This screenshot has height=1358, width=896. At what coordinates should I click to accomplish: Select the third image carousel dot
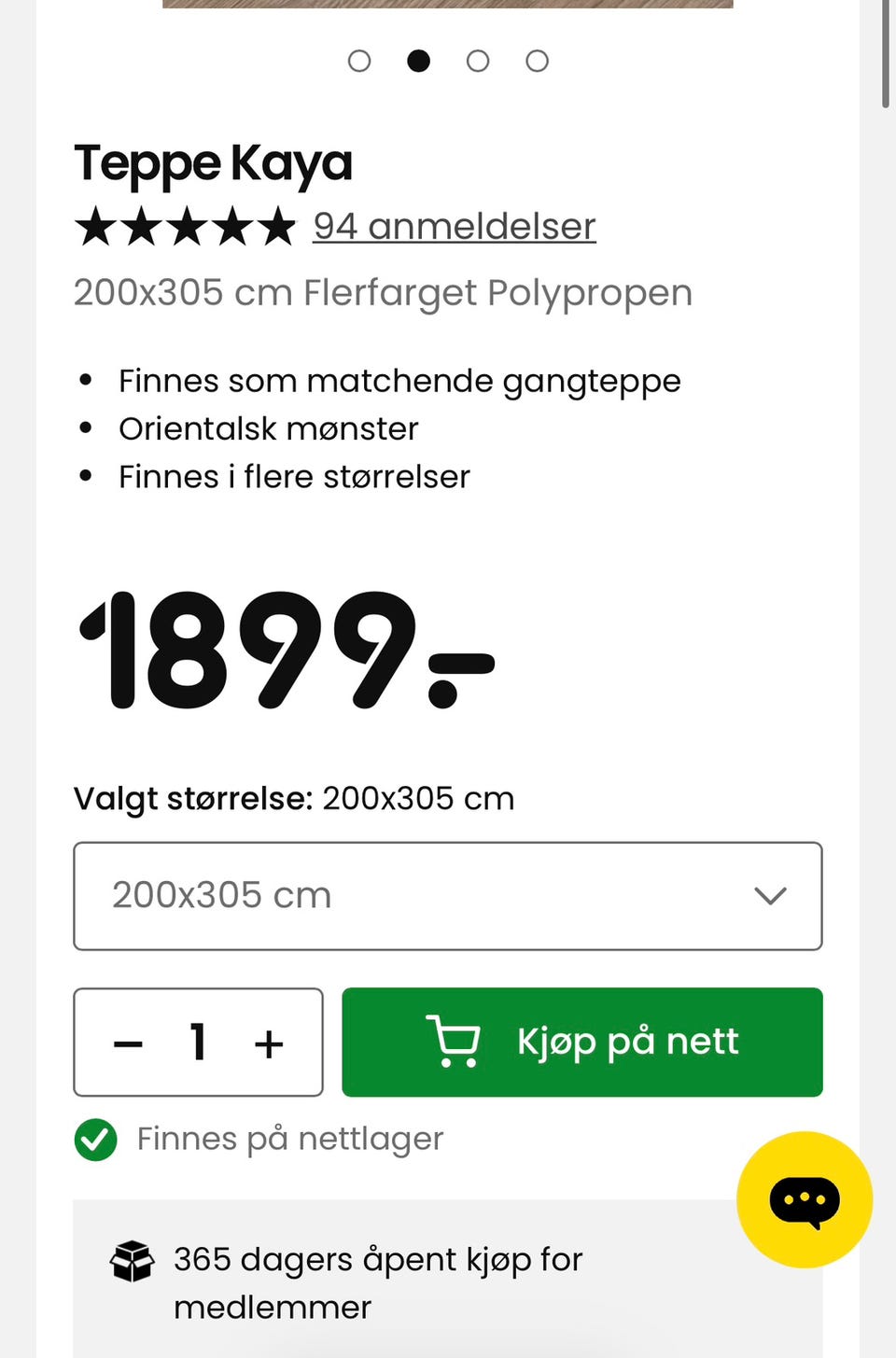point(478,62)
